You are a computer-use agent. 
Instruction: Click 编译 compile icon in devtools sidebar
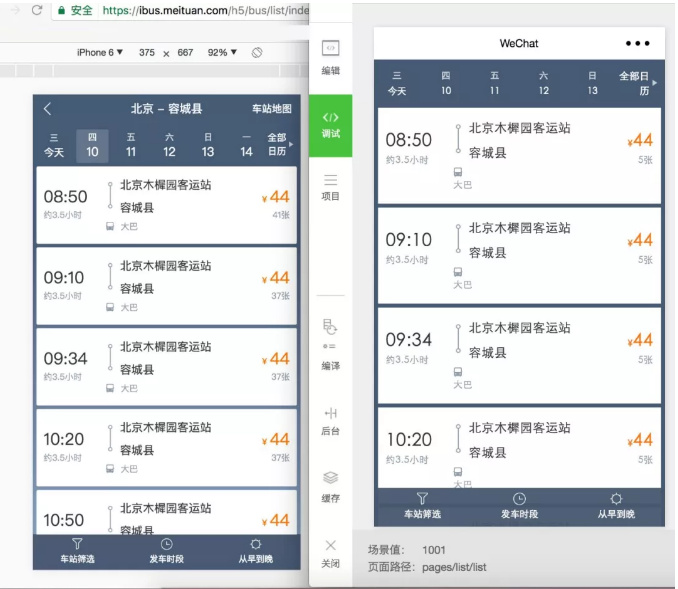pyautogui.click(x=330, y=333)
